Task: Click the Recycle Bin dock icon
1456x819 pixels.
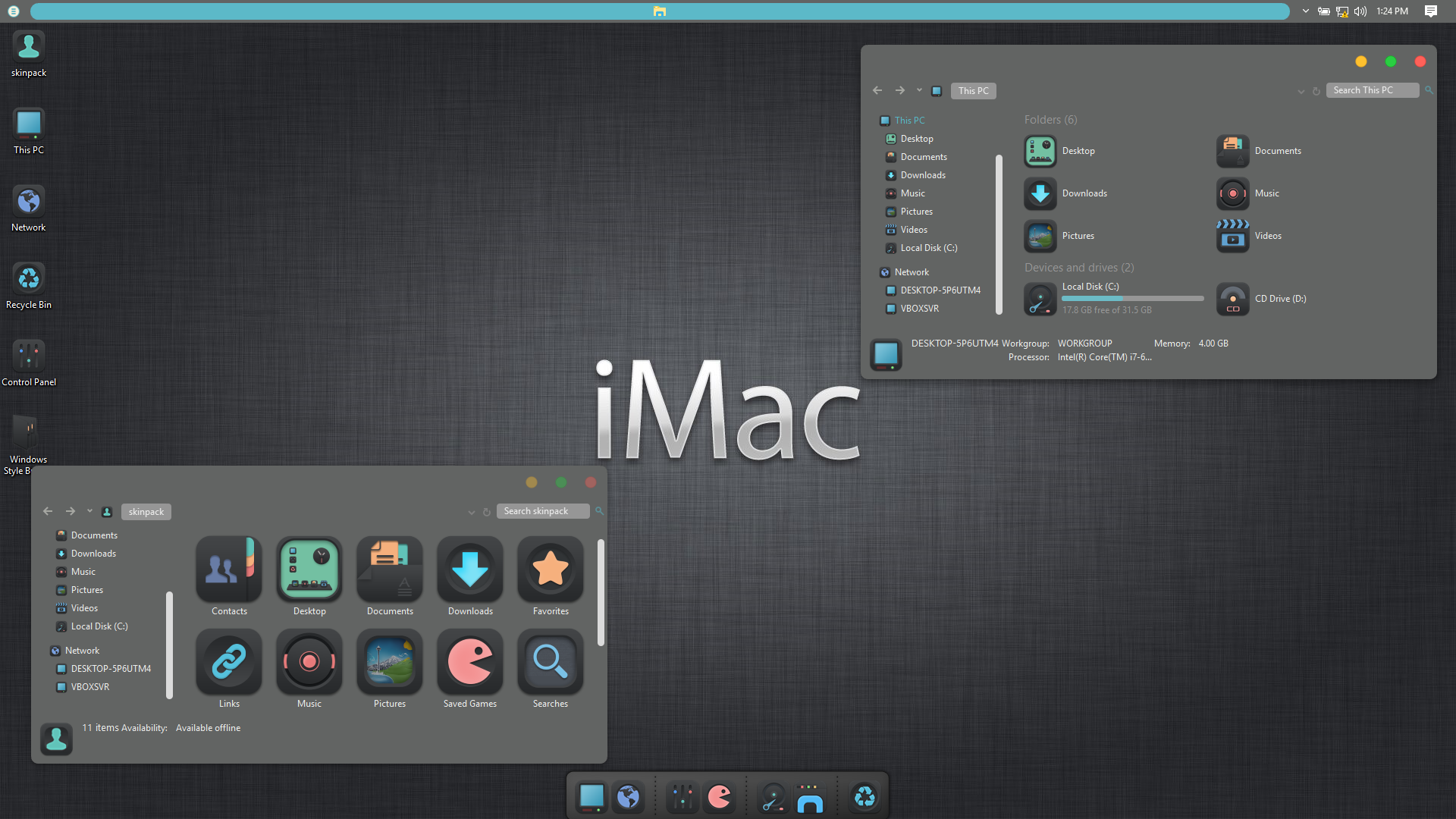Action: [864, 797]
